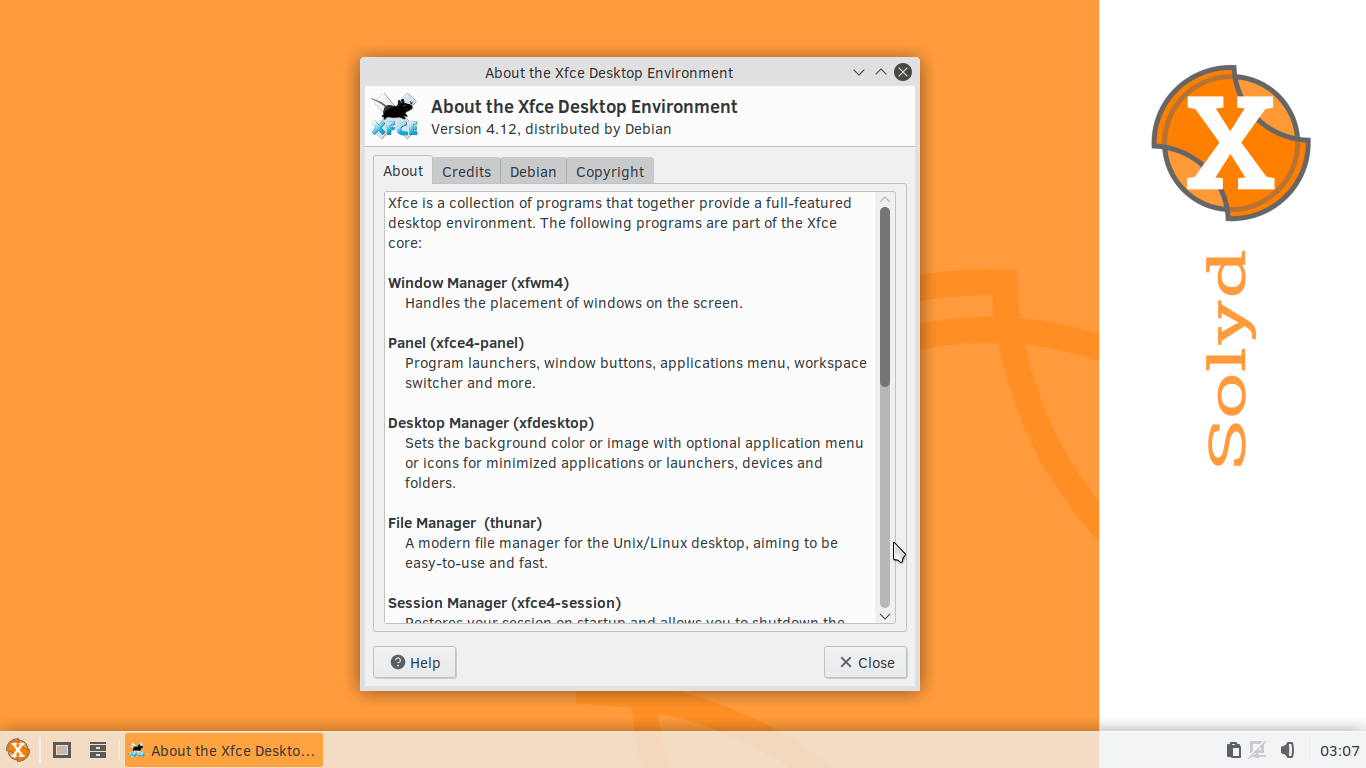The height and width of the screenshot is (768, 1366).
Task: Click the "Session Manager (xfce4-session)" heading
Action: [504, 603]
